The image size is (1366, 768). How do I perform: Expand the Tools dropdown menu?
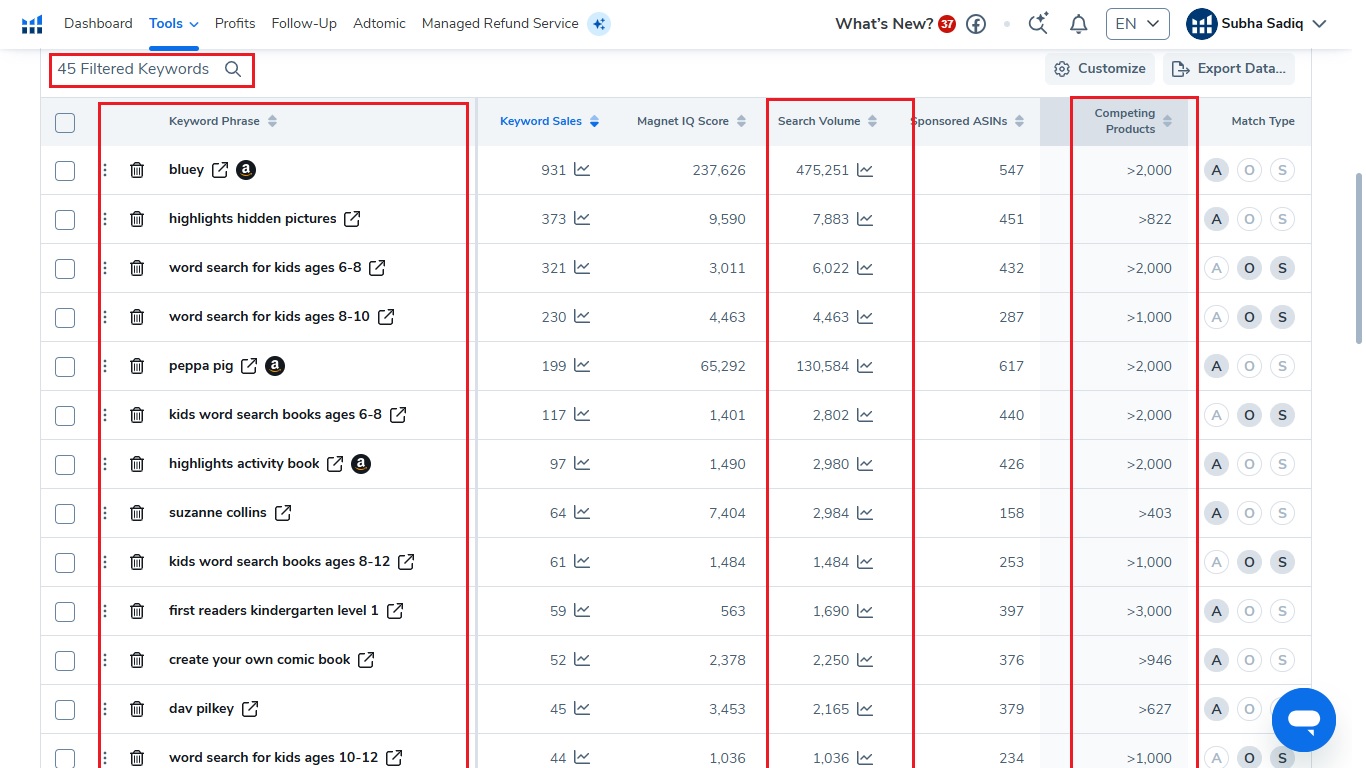pos(174,23)
